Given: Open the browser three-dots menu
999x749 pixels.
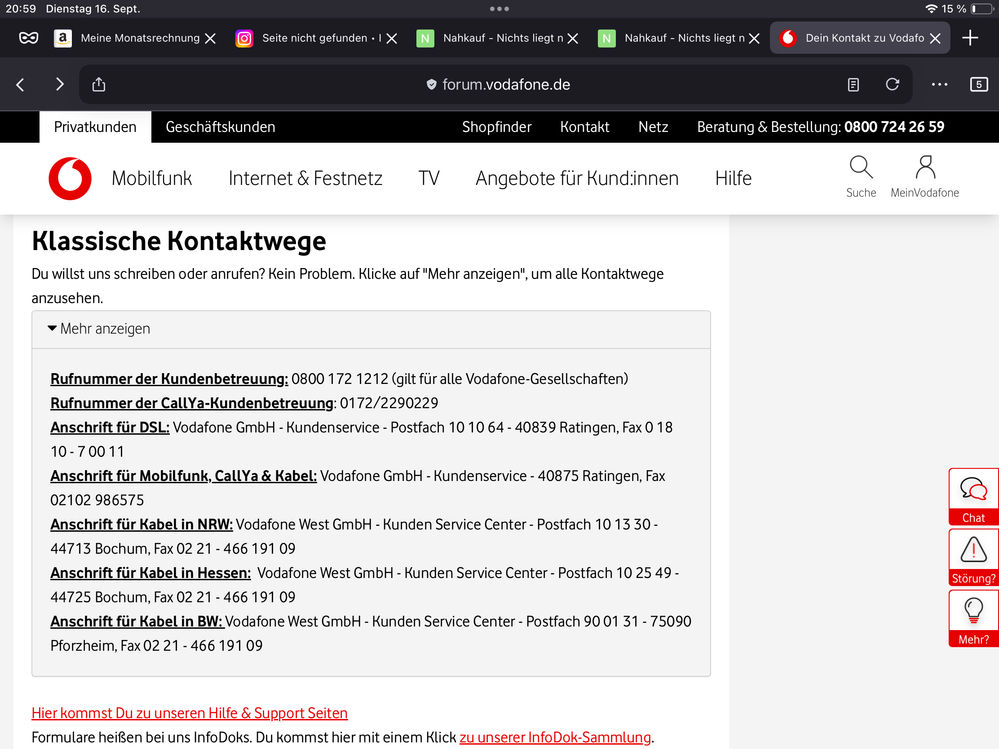Looking at the screenshot, I should click(939, 85).
